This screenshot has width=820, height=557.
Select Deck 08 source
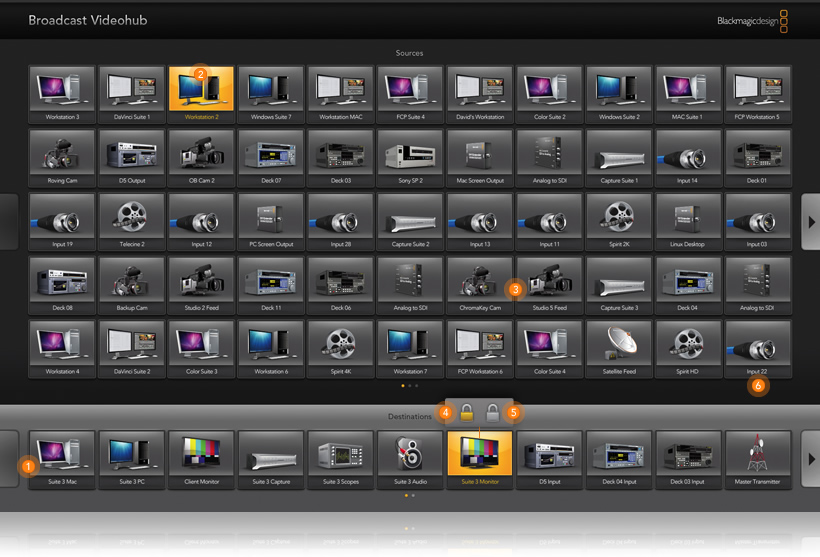(x=62, y=286)
